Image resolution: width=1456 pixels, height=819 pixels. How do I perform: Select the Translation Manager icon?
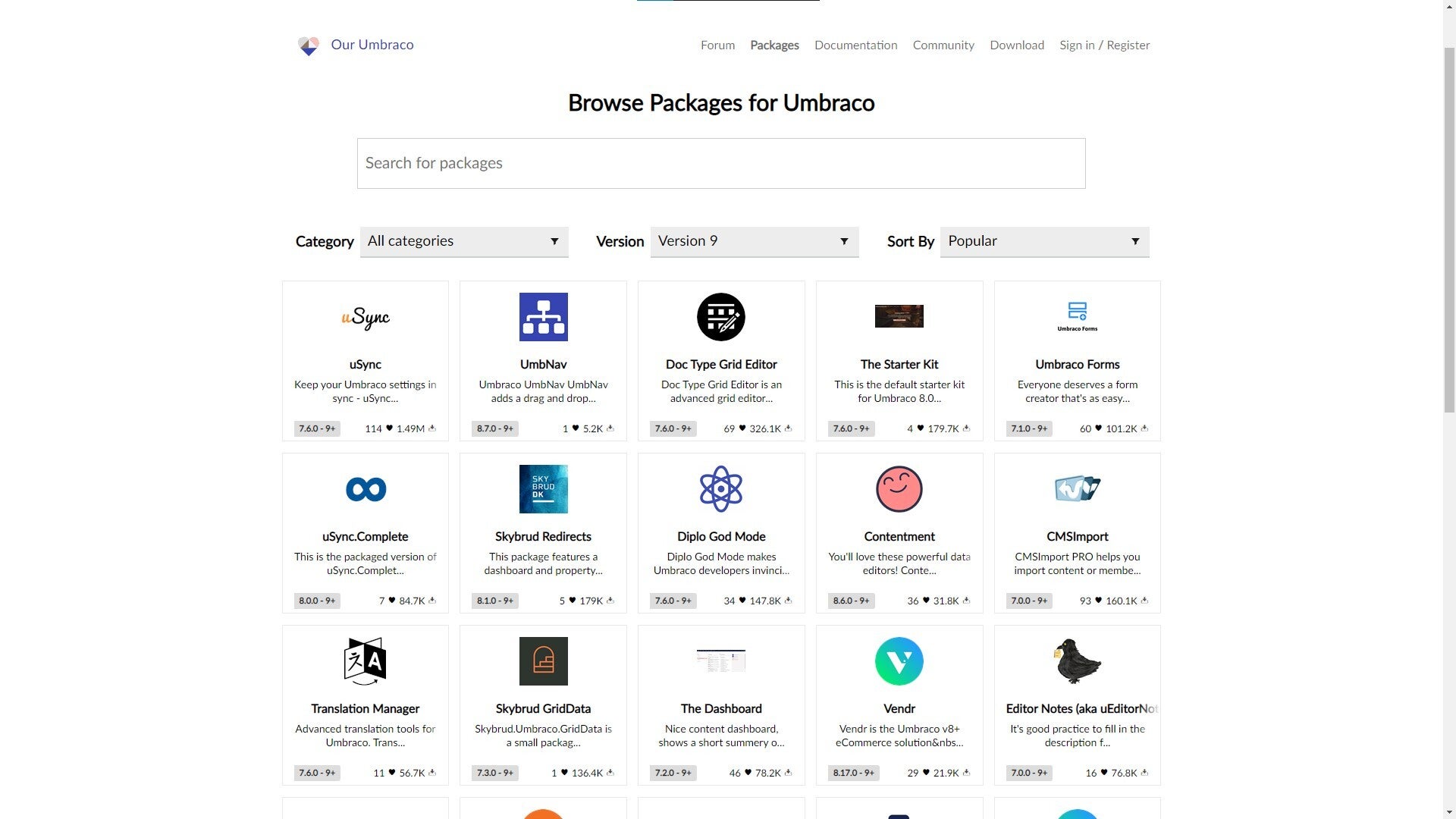tap(365, 661)
